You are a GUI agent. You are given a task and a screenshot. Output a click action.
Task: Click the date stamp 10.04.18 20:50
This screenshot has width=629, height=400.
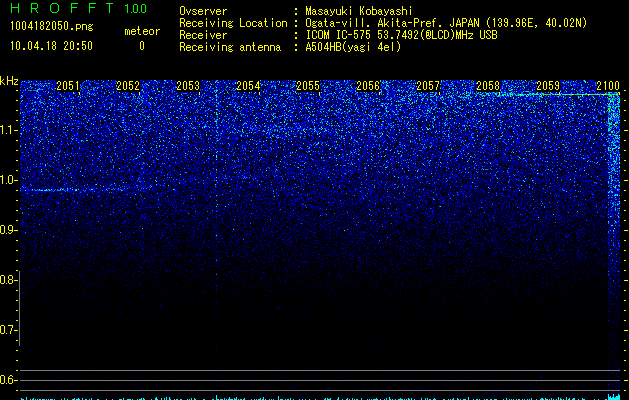coord(51,46)
